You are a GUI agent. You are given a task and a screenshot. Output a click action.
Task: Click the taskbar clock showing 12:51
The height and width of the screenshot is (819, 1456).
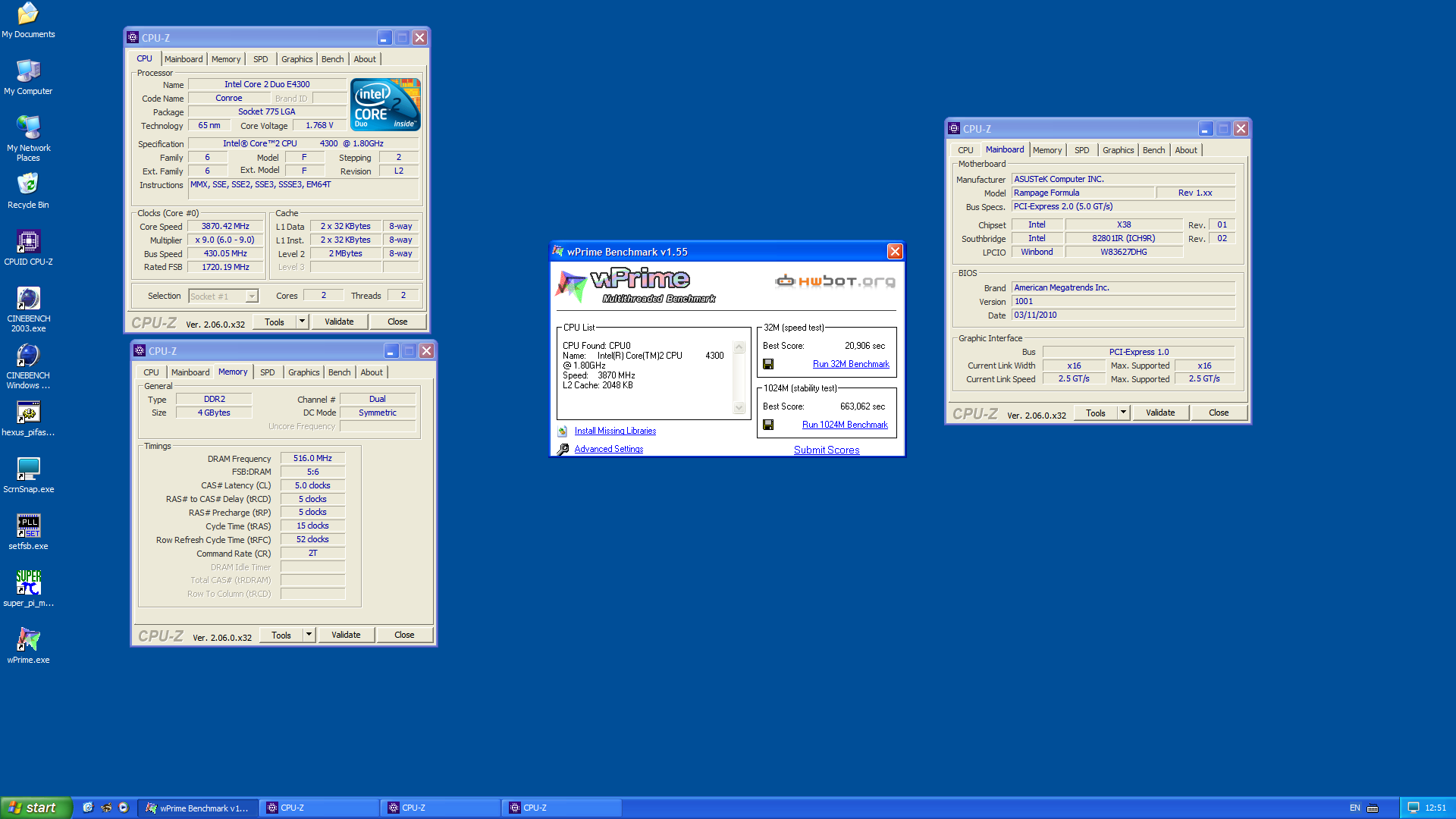point(1436,808)
